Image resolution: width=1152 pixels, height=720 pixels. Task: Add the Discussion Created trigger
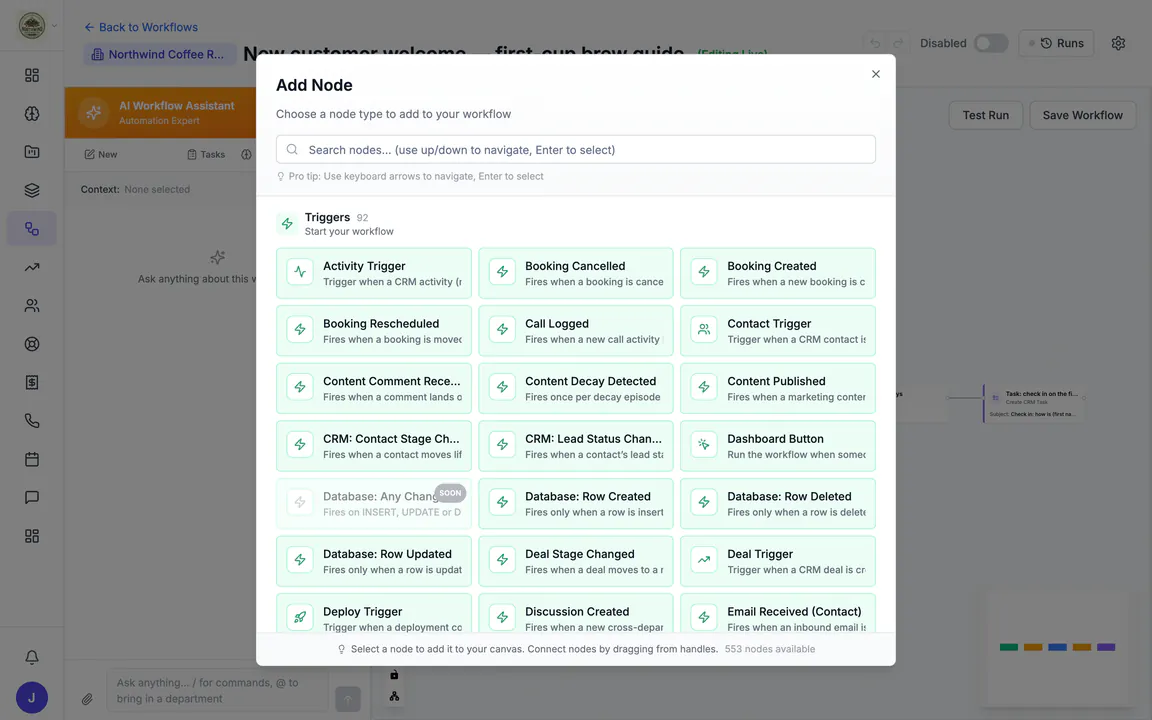[x=575, y=613]
